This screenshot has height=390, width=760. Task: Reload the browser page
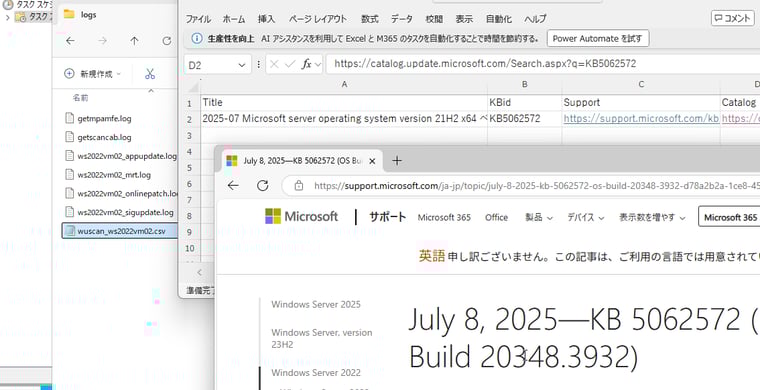tap(263, 186)
